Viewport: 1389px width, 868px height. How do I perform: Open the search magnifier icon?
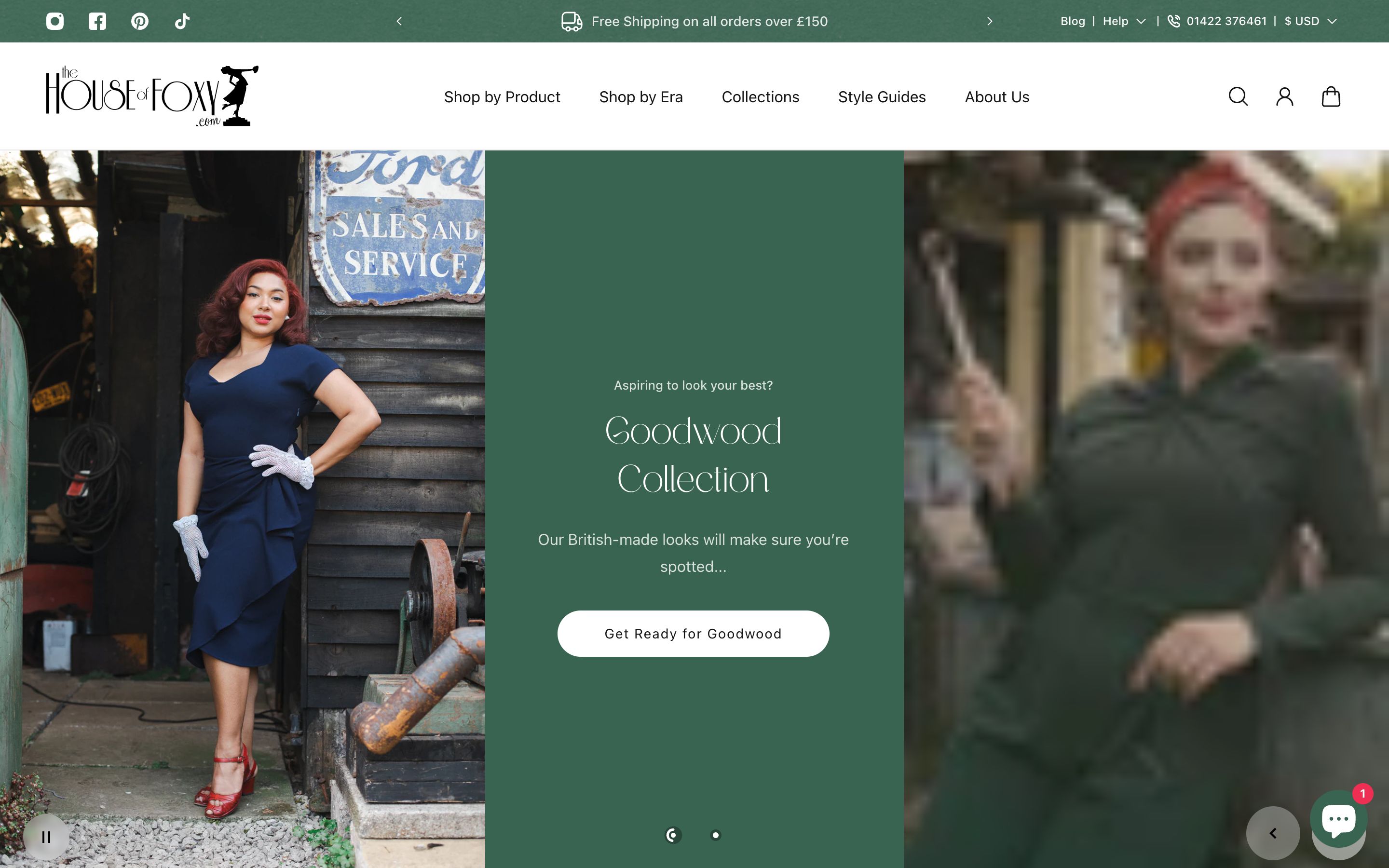pos(1238,96)
